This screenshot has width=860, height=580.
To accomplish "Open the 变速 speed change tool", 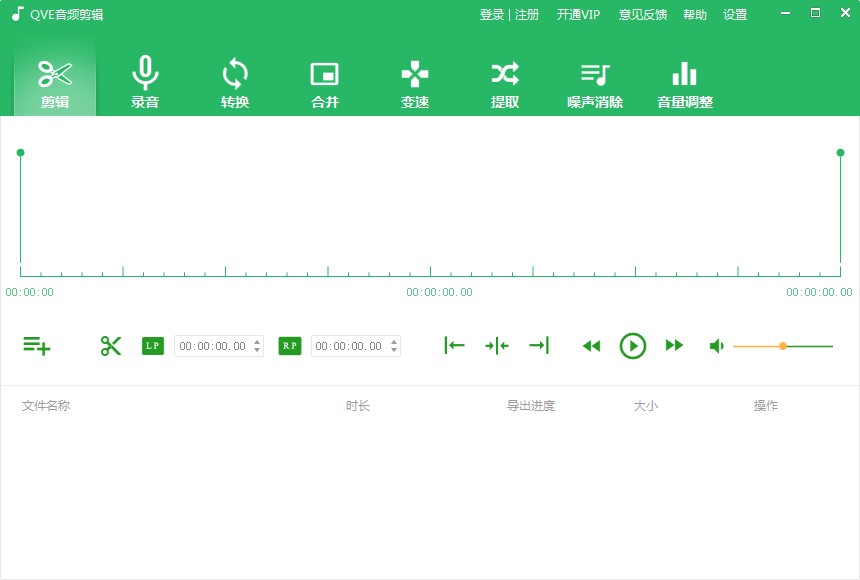I will [x=413, y=80].
